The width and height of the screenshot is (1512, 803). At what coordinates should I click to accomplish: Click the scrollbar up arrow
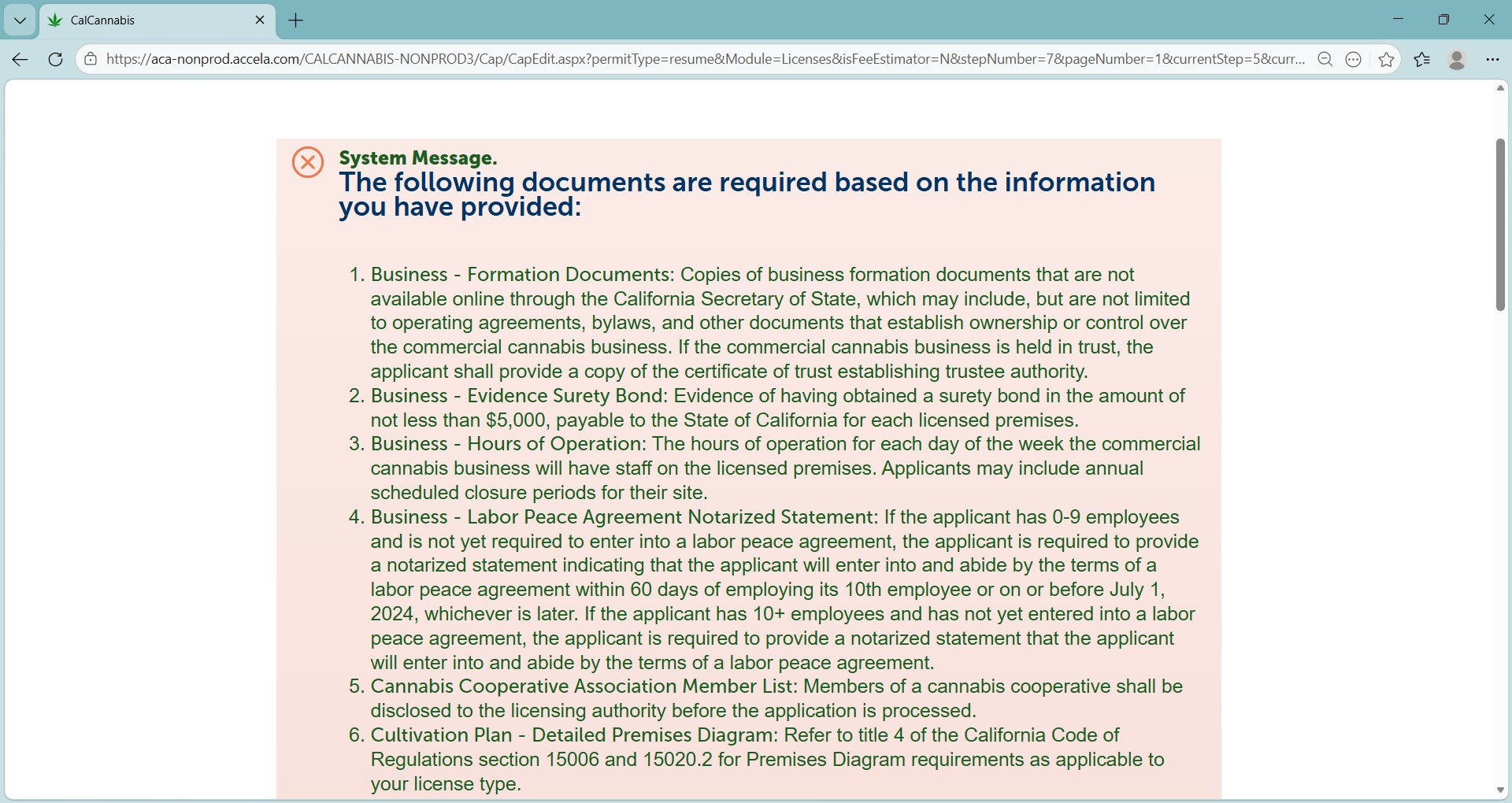1500,88
